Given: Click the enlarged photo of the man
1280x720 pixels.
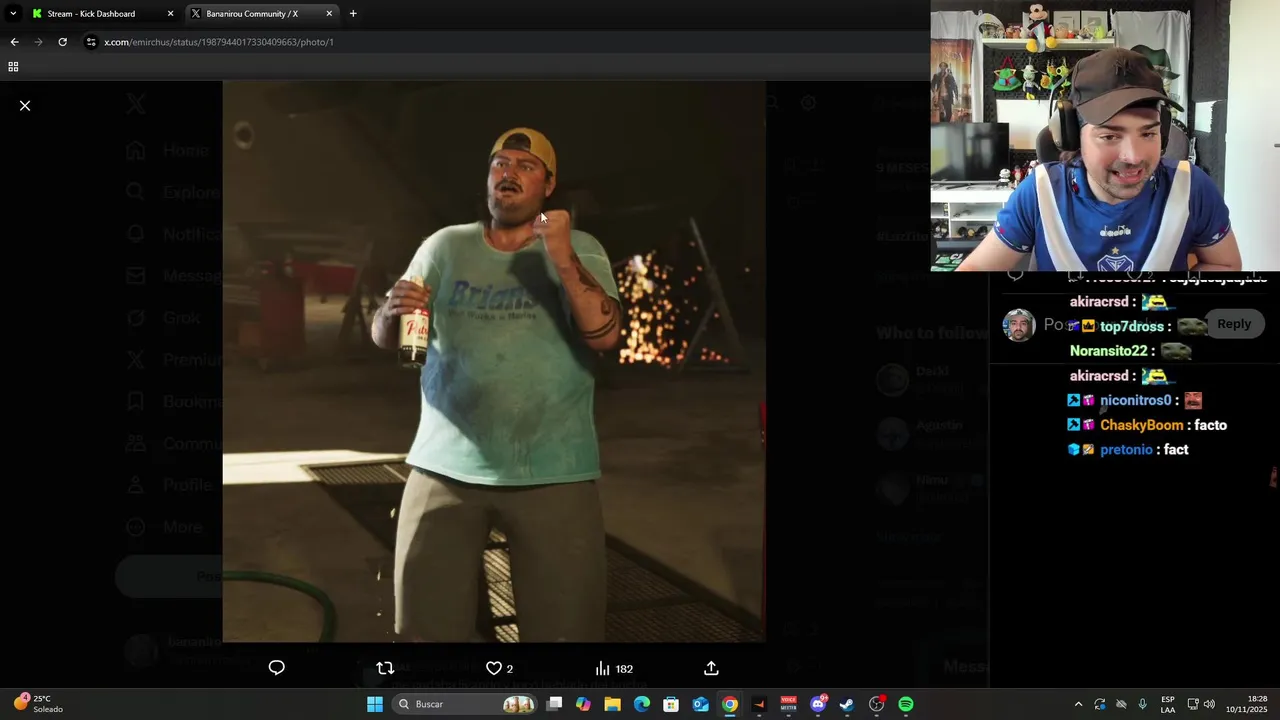Looking at the screenshot, I should coord(494,361).
